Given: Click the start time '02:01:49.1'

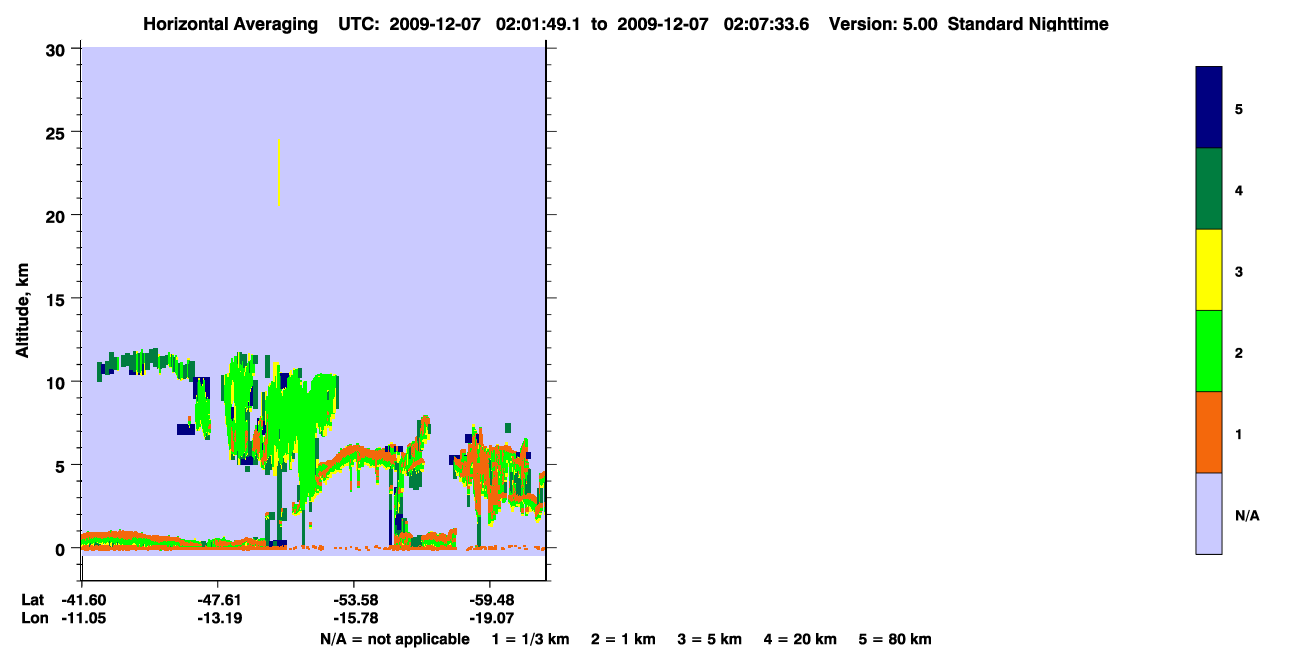Looking at the screenshot, I should point(537,24).
